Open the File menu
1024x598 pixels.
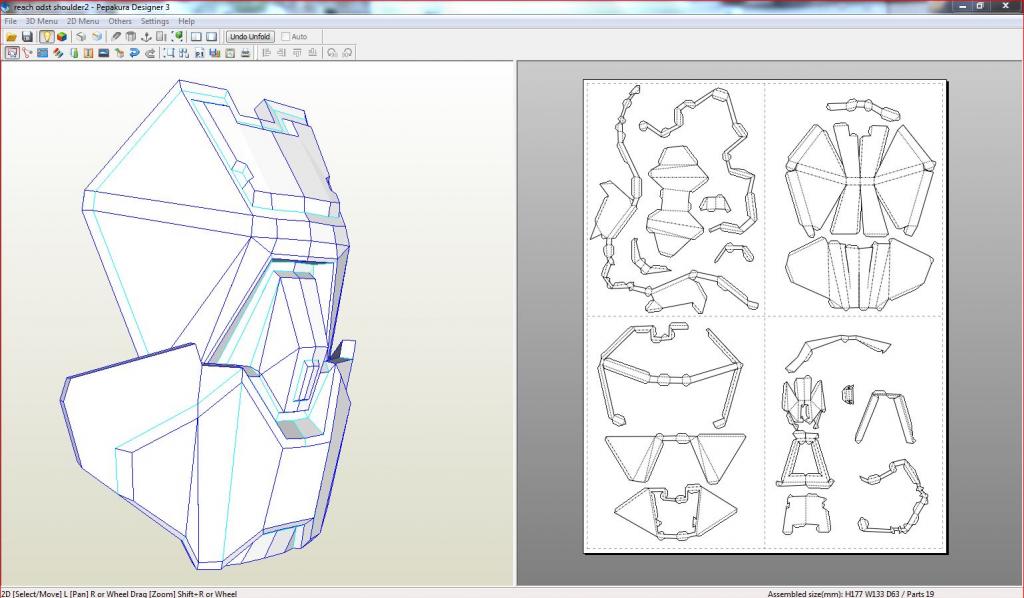point(10,21)
